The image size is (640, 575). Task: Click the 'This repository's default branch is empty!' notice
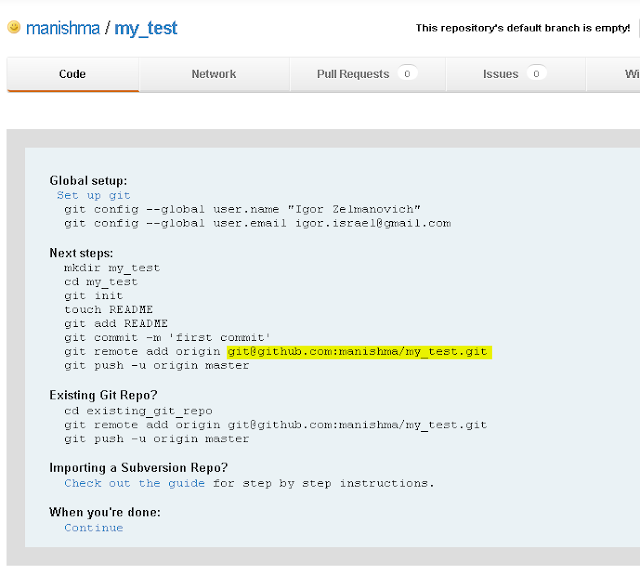coord(523,28)
